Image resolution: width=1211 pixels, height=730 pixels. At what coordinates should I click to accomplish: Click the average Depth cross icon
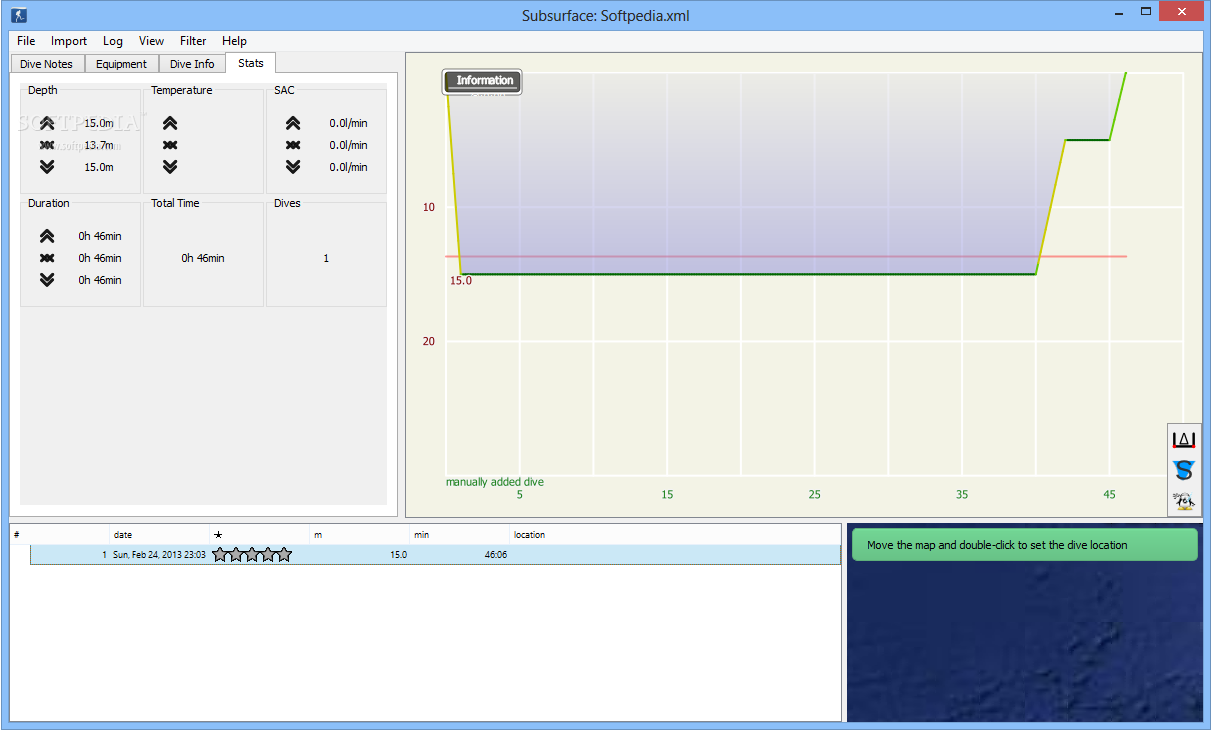47,145
